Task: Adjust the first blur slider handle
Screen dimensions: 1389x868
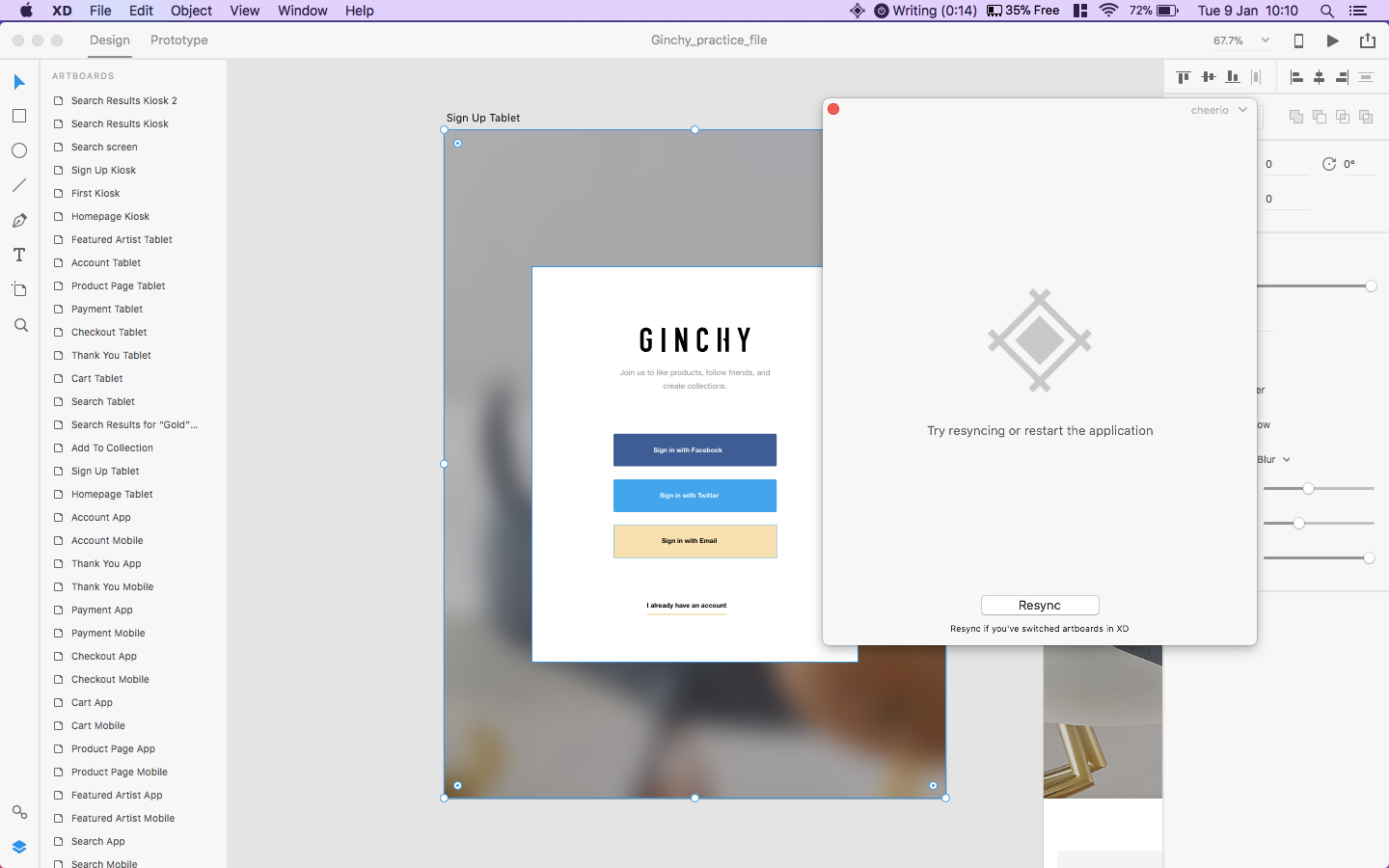Action: pyautogui.click(x=1308, y=489)
